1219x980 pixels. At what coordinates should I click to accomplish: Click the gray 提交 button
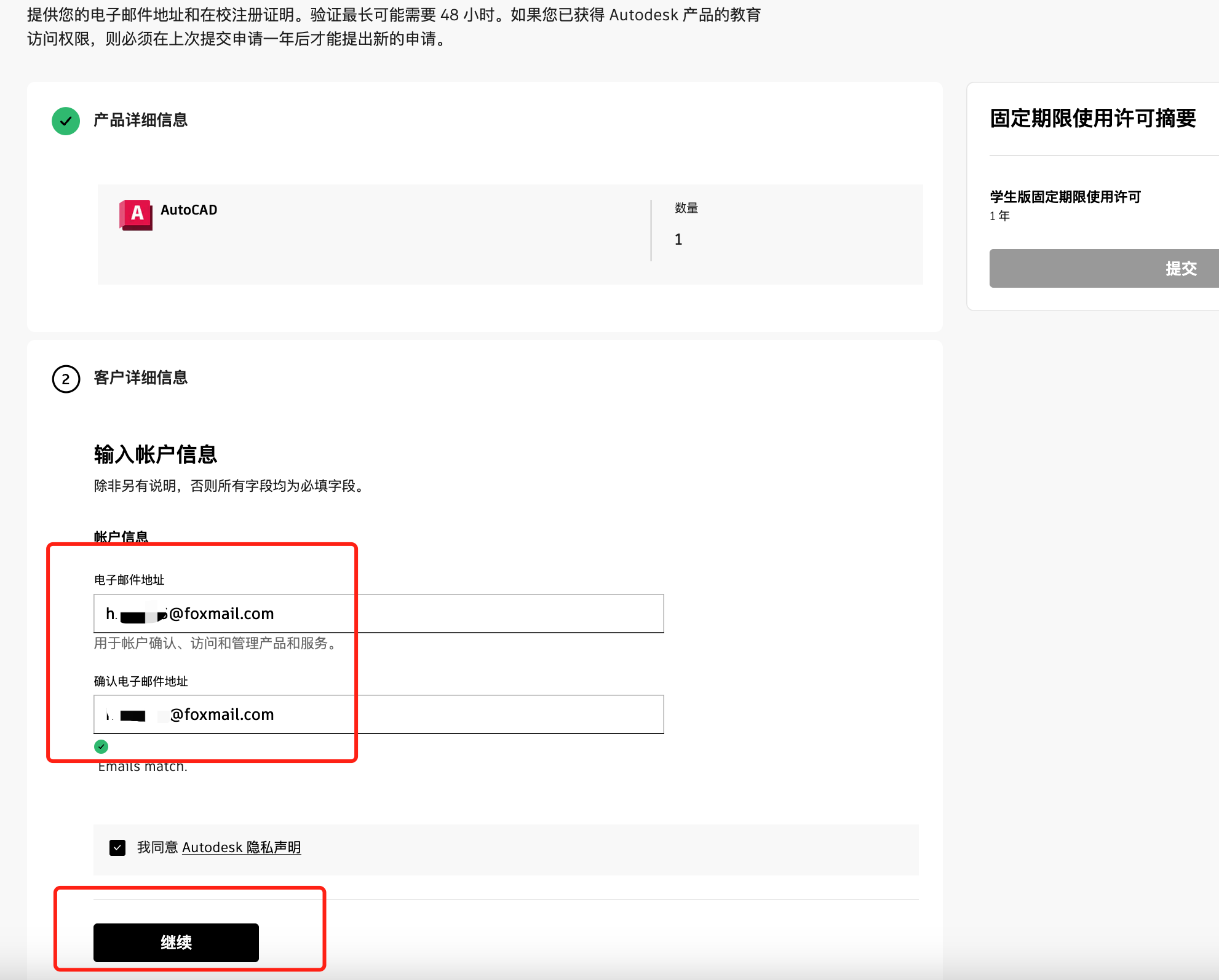click(1103, 268)
